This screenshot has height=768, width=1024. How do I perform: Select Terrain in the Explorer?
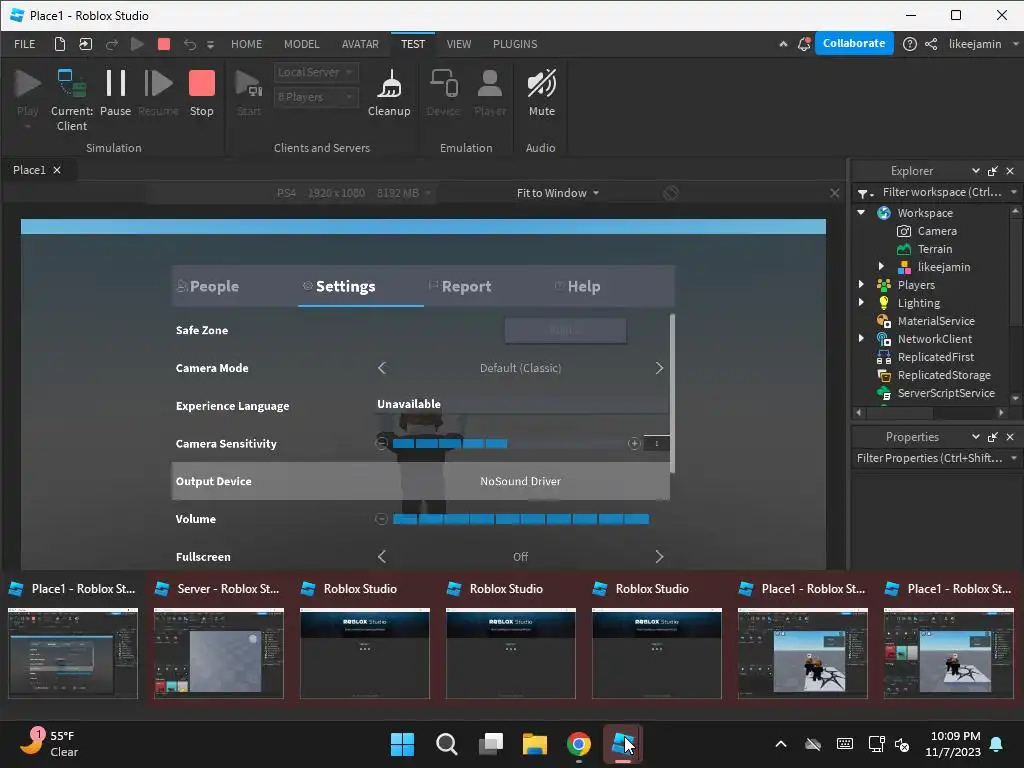(x=935, y=249)
